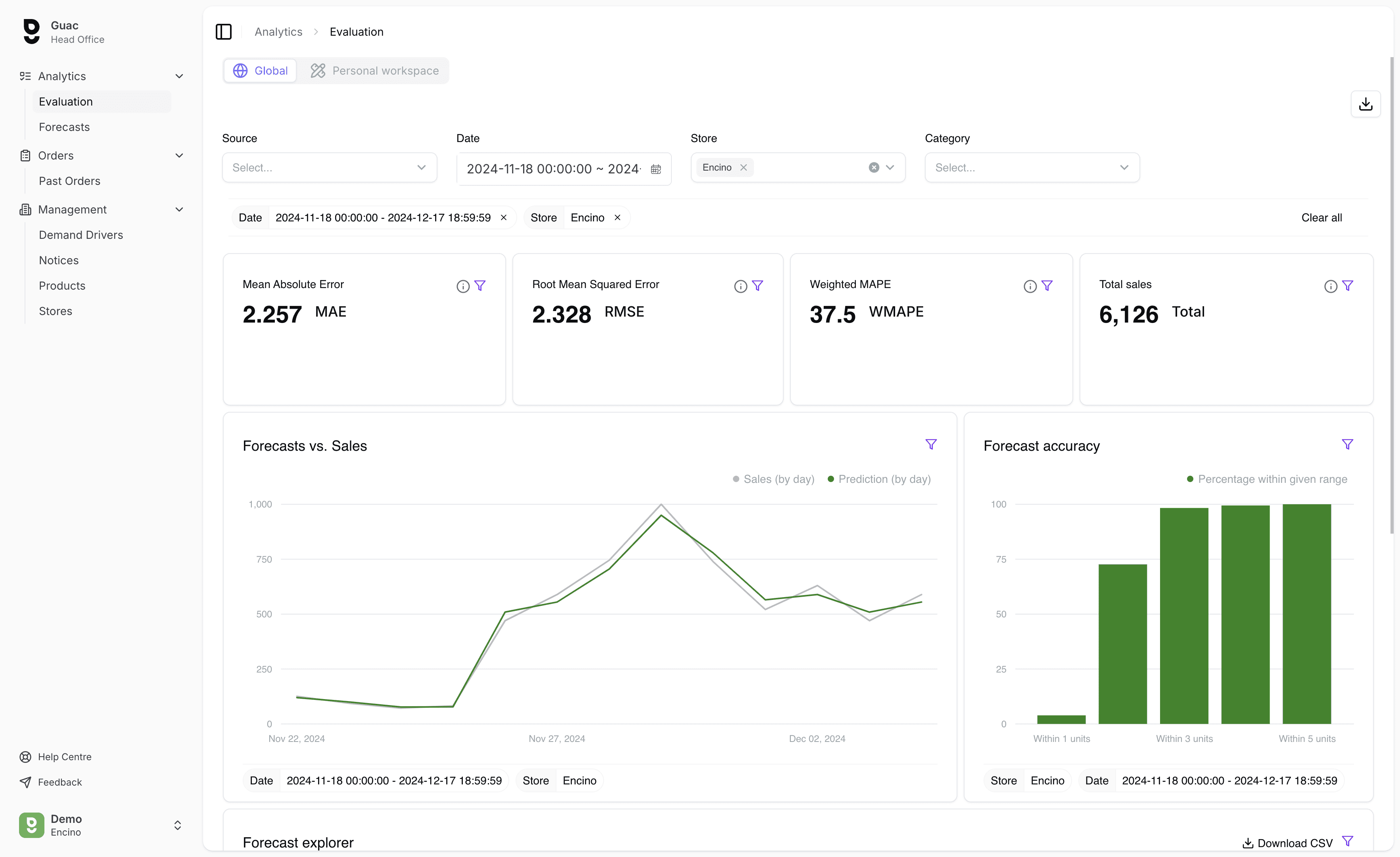Open the Source select dropdown
This screenshot has height=857, width=1400.
pos(329,167)
